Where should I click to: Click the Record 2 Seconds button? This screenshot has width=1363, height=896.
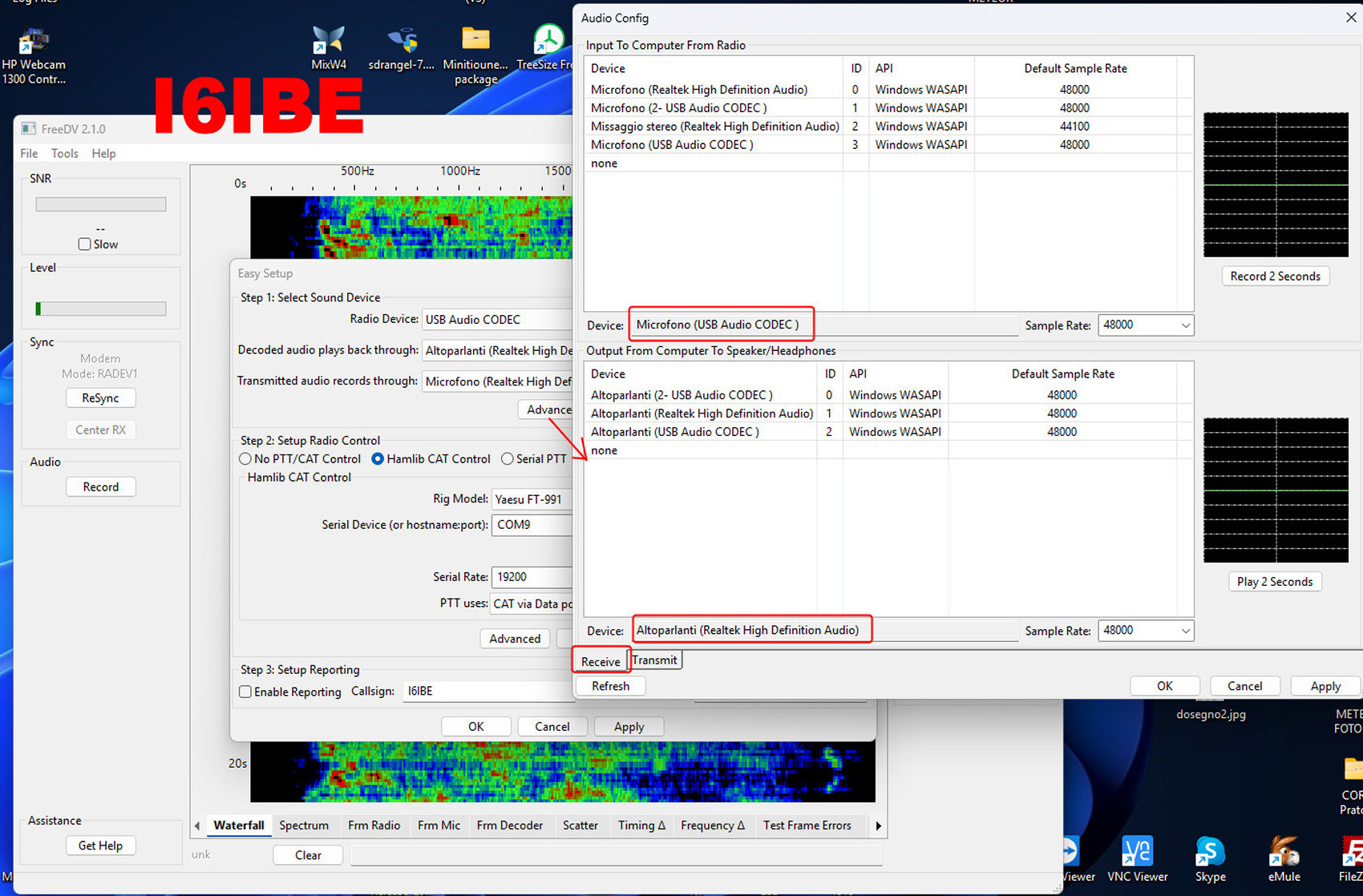tap(1275, 276)
